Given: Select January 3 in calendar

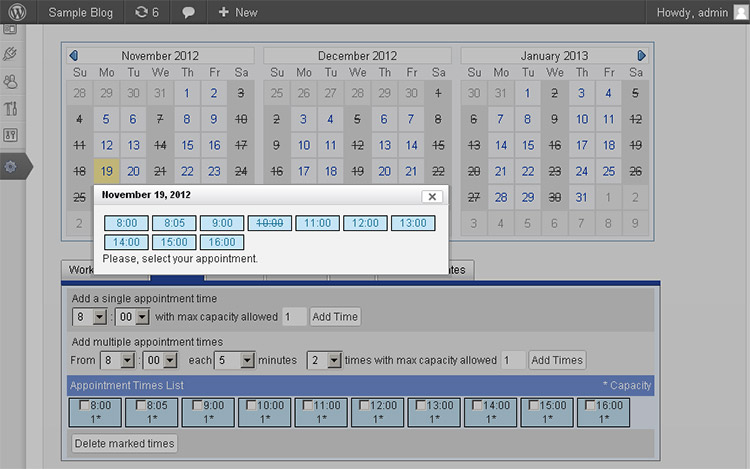Looking at the screenshot, I should coord(581,93).
